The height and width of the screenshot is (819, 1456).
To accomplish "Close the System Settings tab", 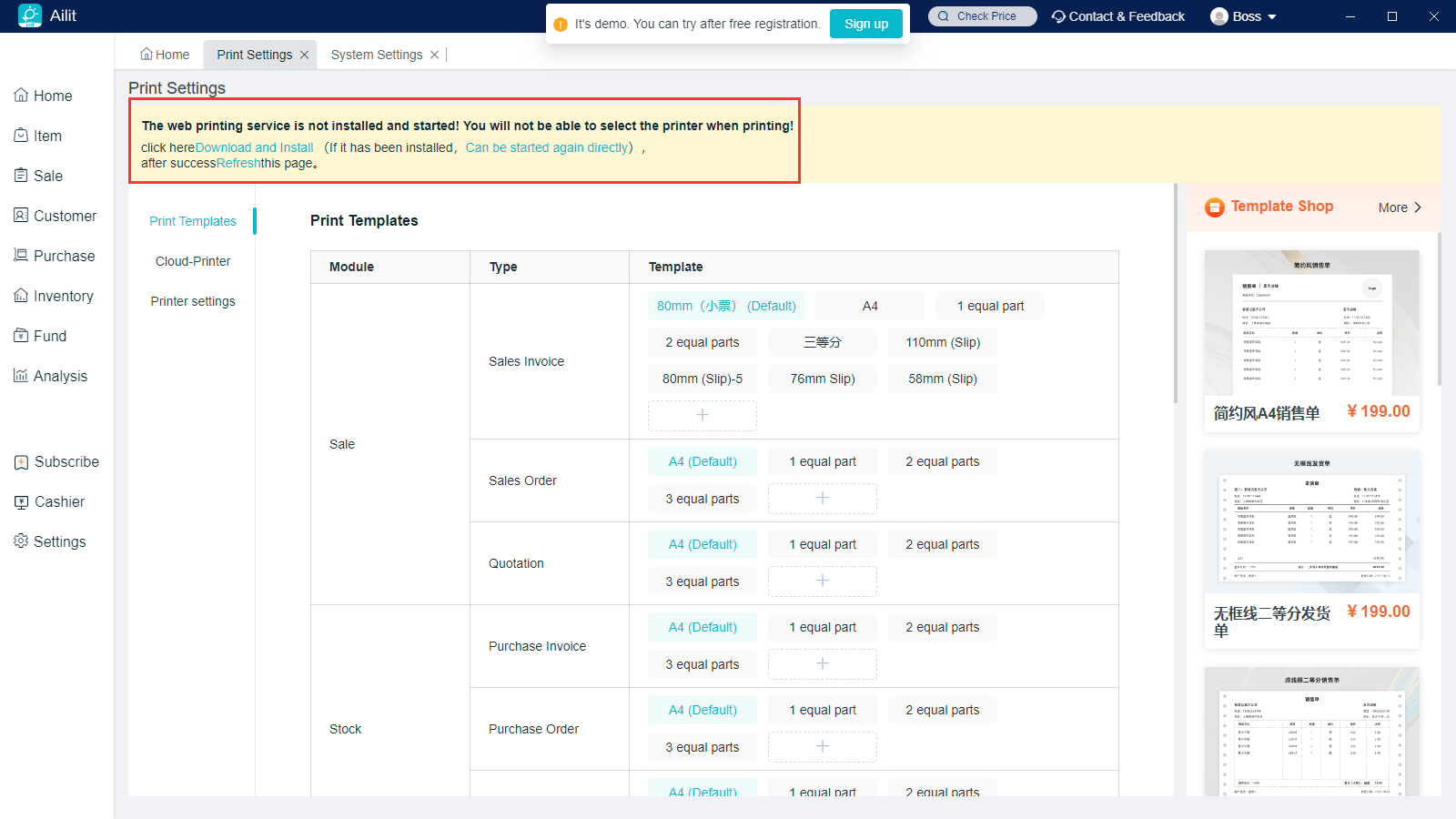I will point(435,55).
